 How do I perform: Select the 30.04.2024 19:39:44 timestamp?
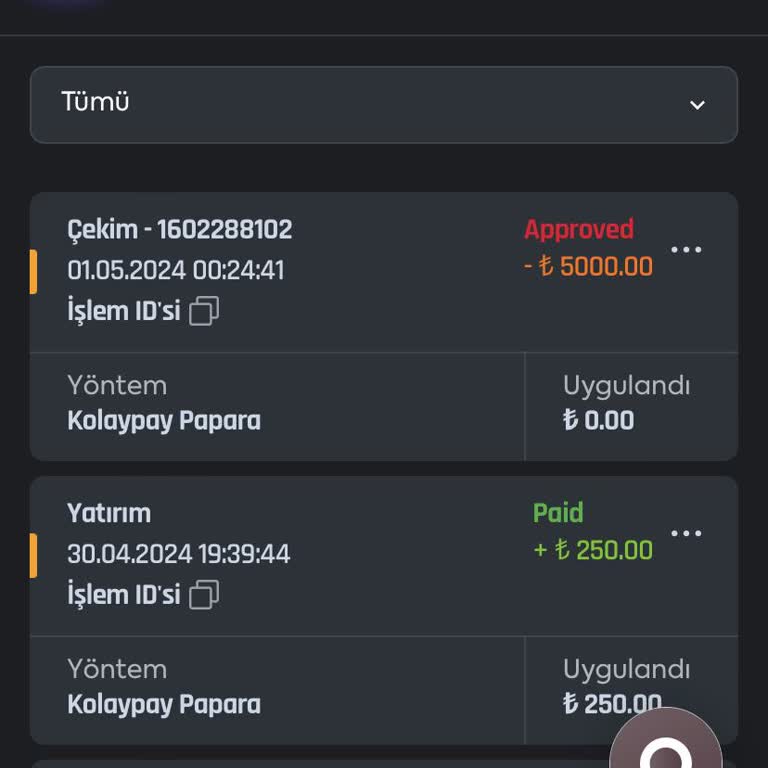179,554
